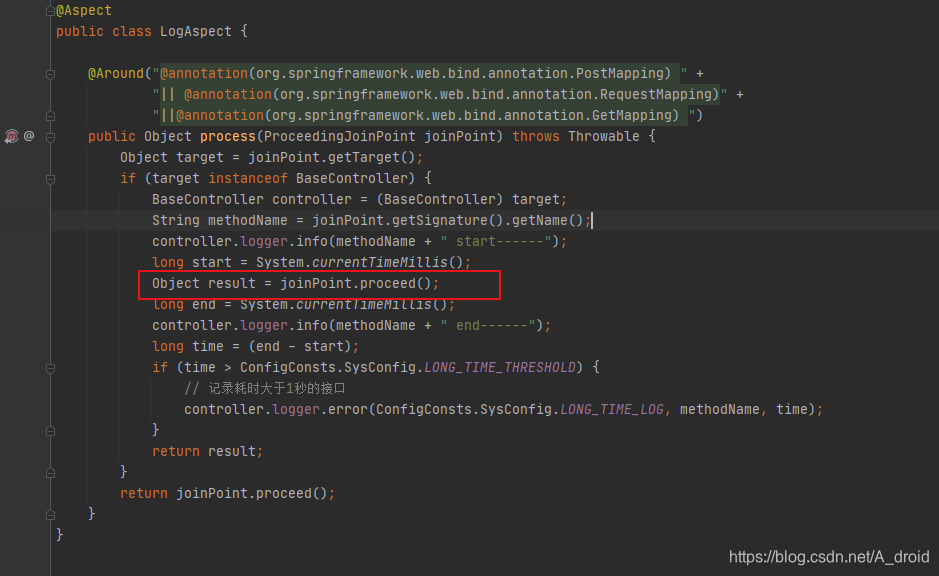Click getSignature() in the methodName line
The height and width of the screenshot is (576, 939).
tap(448, 220)
